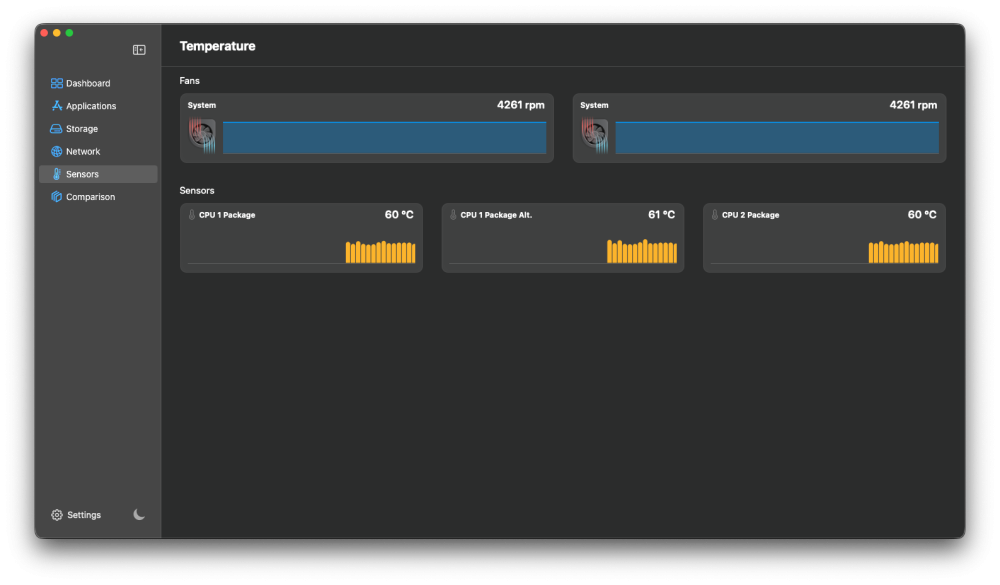Open the Dashboard section
1000x585 pixels.
[x=98, y=83]
